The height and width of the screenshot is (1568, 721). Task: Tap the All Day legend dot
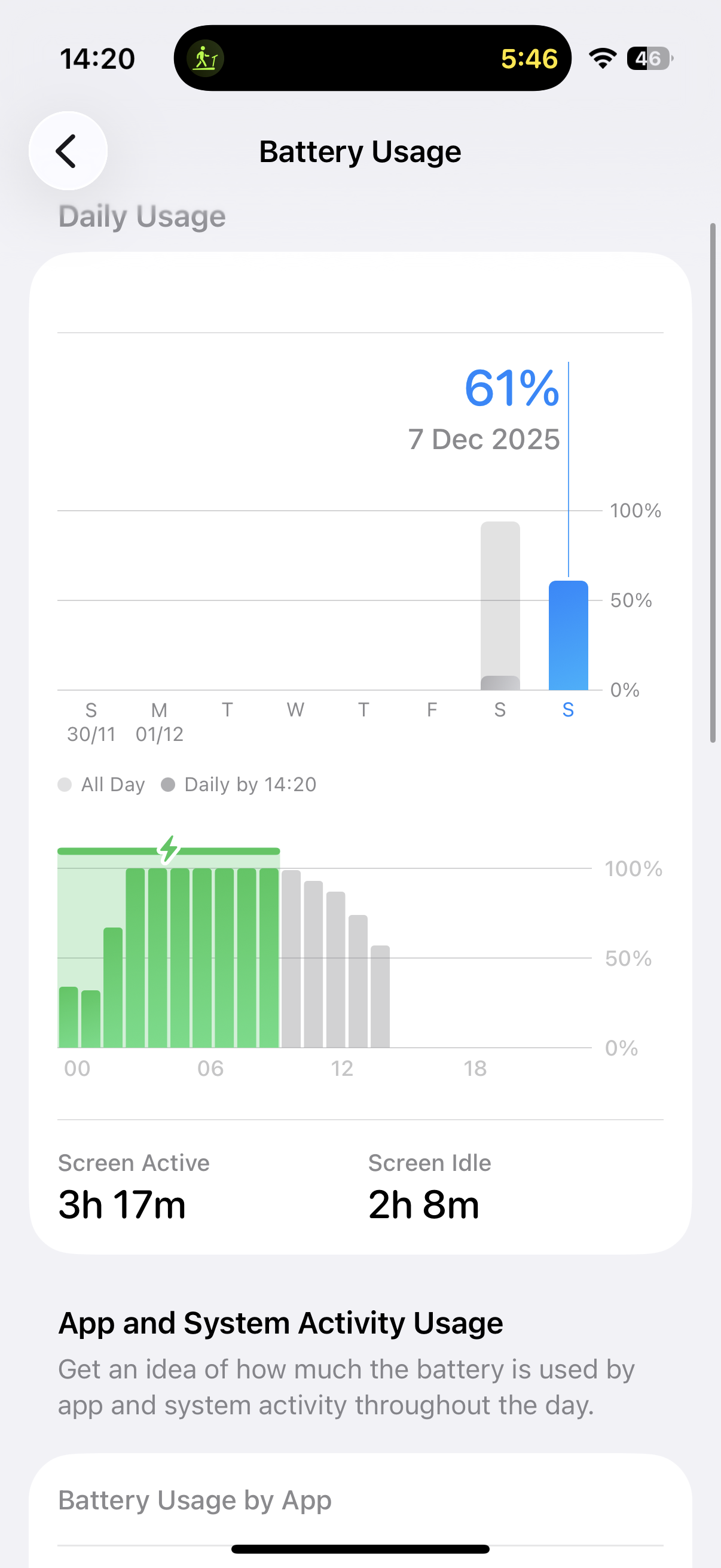[65, 785]
